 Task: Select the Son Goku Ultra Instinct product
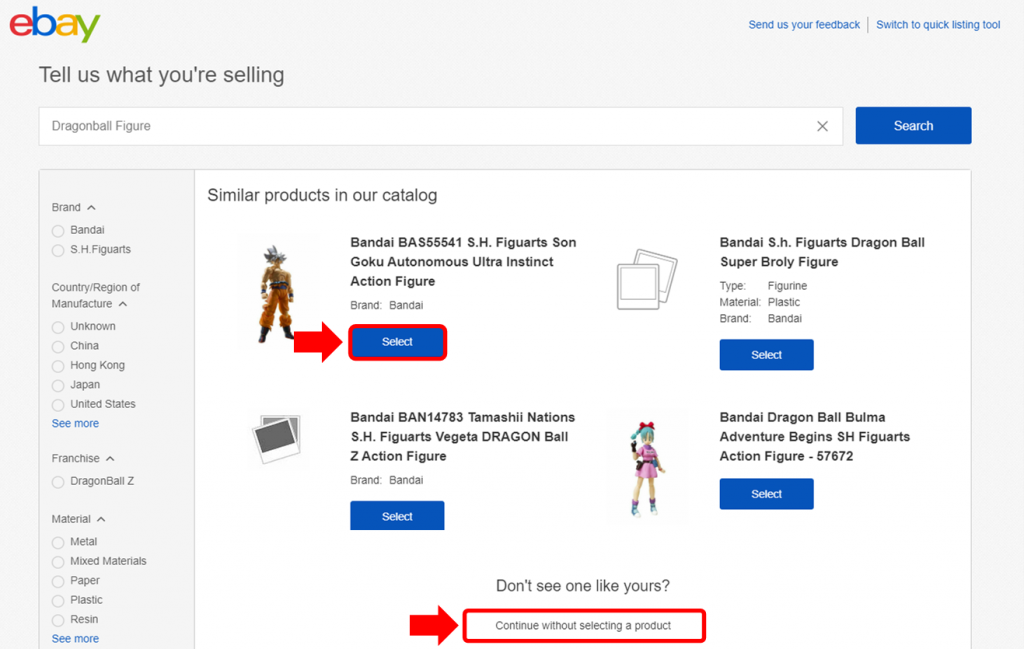tap(397, 342)
